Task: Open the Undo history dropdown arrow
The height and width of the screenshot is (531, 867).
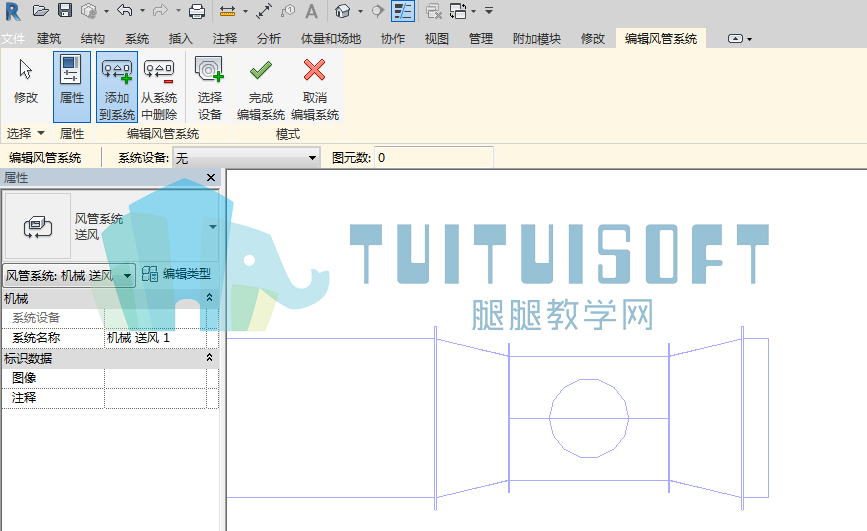Action: [143, 11]
